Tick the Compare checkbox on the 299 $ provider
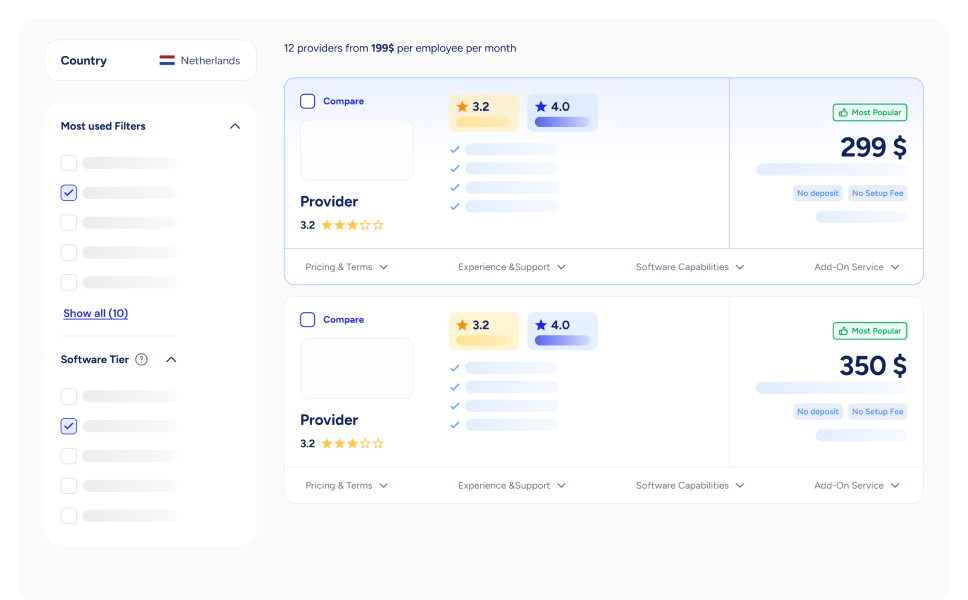 pos(308,101)
